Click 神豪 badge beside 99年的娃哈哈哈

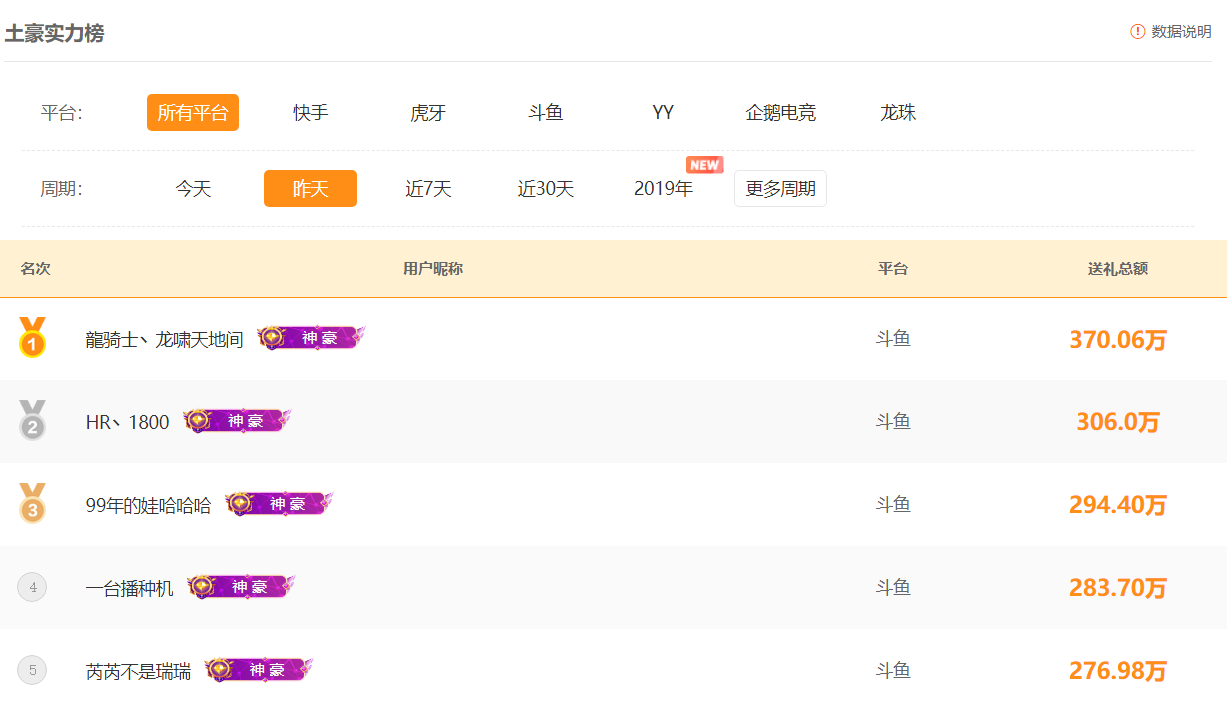279,504
